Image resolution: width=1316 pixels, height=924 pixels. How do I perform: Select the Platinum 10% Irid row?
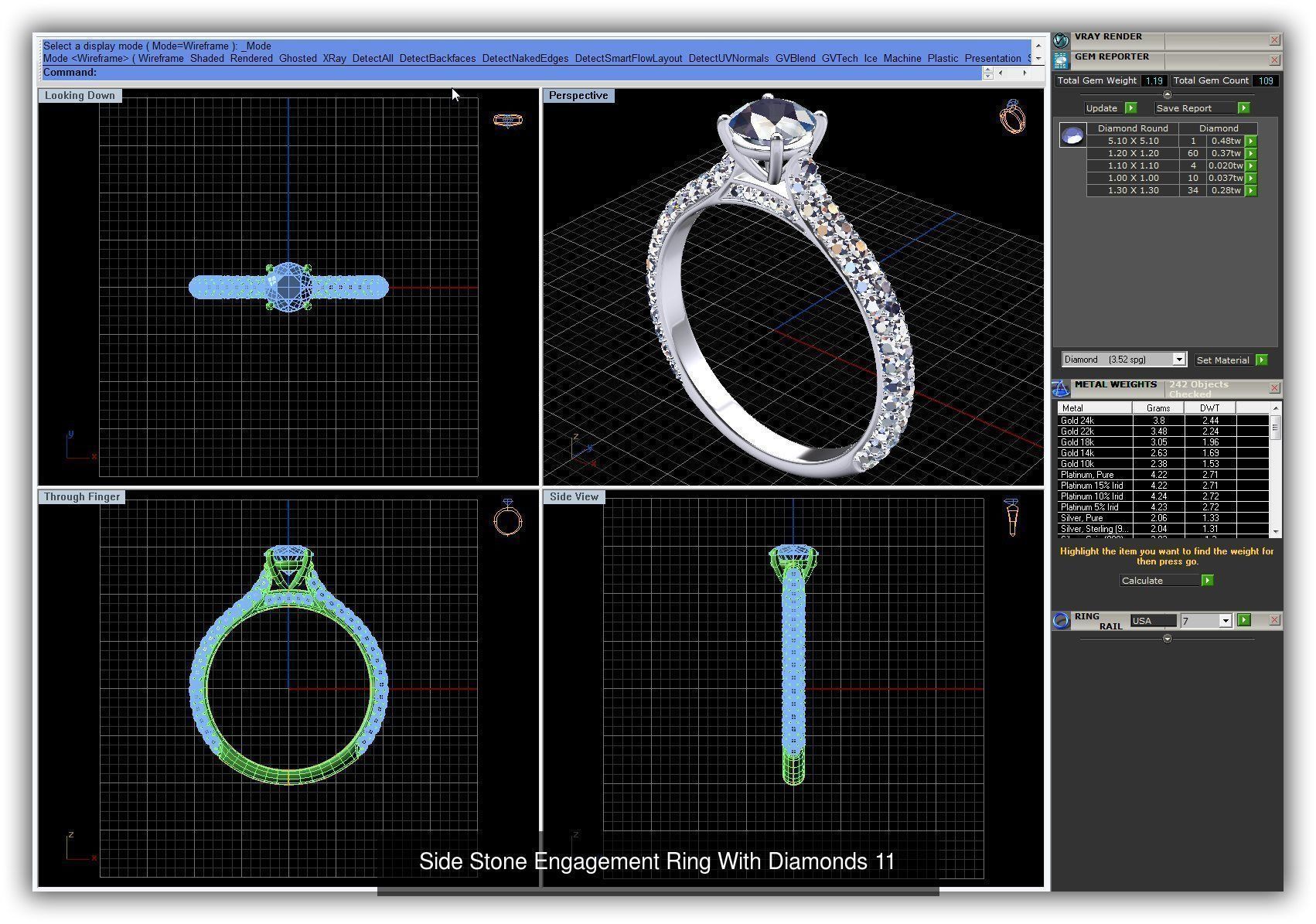(x=1163, y=496)
